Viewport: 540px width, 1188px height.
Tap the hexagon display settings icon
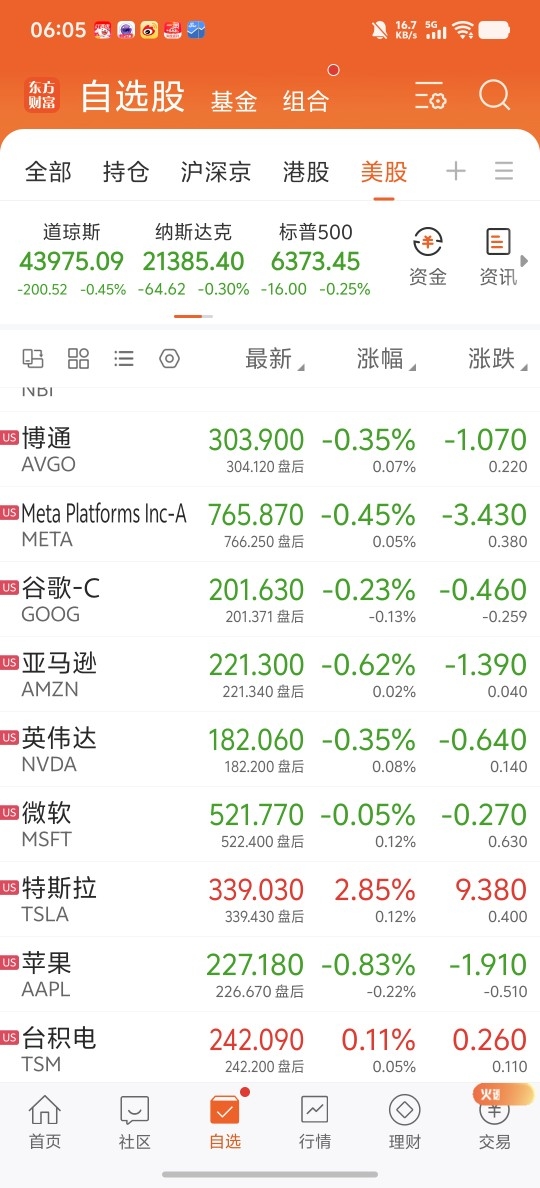click(x=170, y=358)
